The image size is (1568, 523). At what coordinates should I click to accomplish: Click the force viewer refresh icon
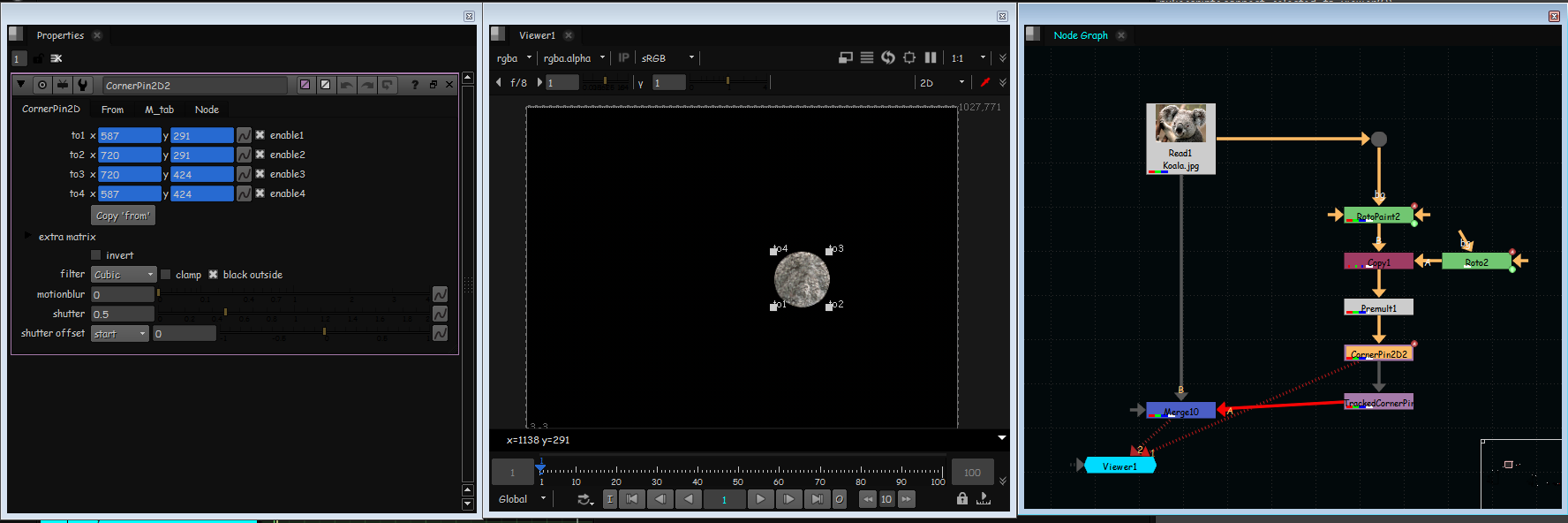(x=888, y=57)
